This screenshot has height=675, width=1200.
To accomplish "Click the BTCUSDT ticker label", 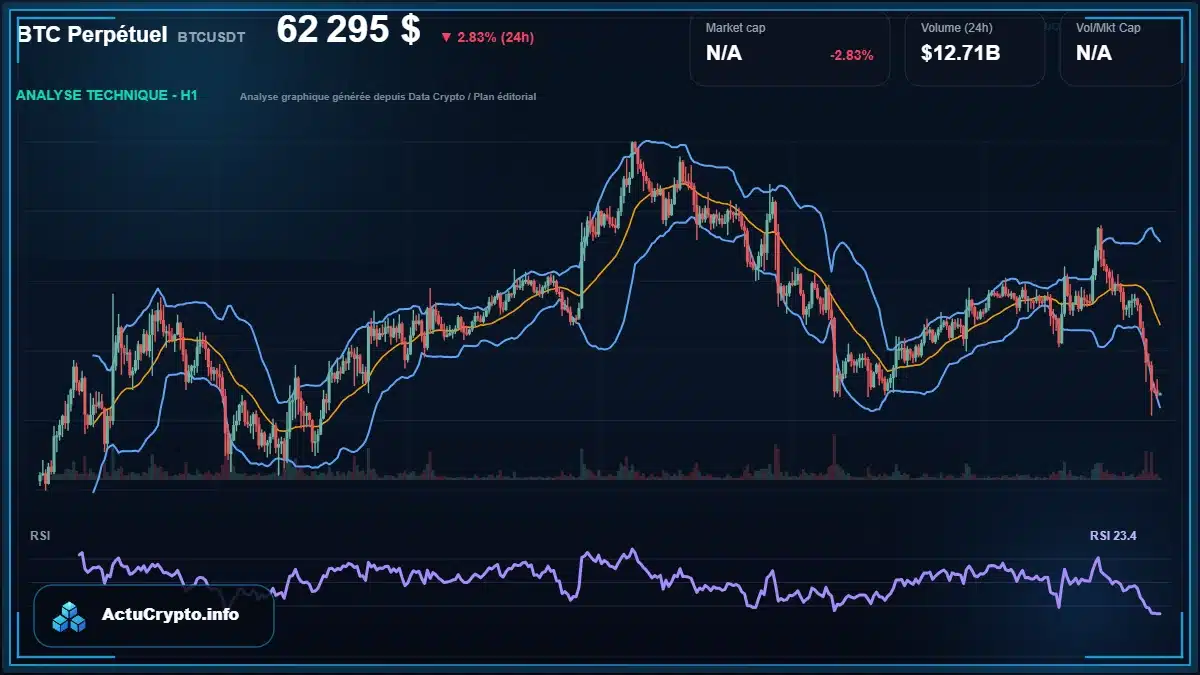I will 211,37.
